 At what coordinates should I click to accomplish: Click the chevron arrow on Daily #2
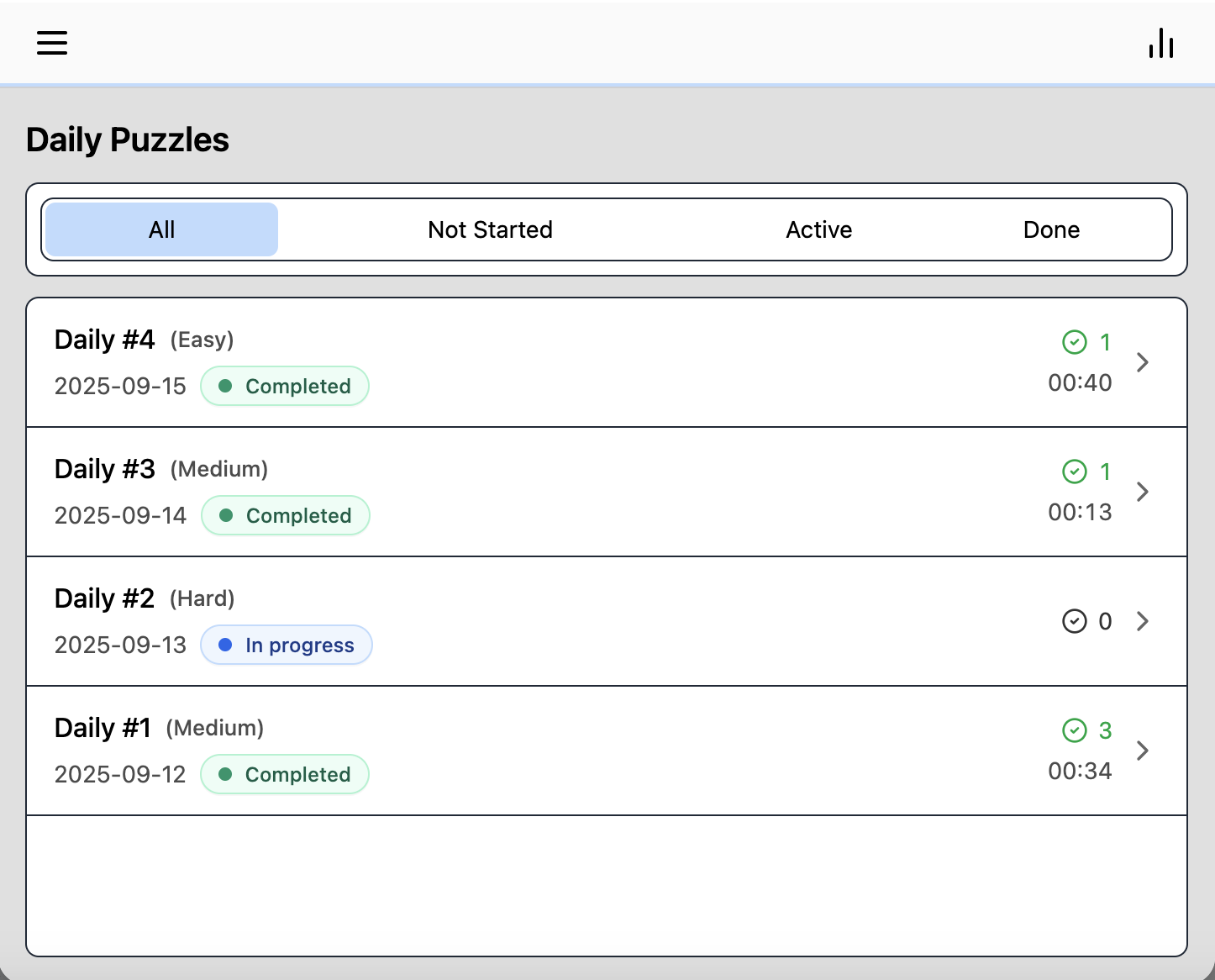[1143, 621]
